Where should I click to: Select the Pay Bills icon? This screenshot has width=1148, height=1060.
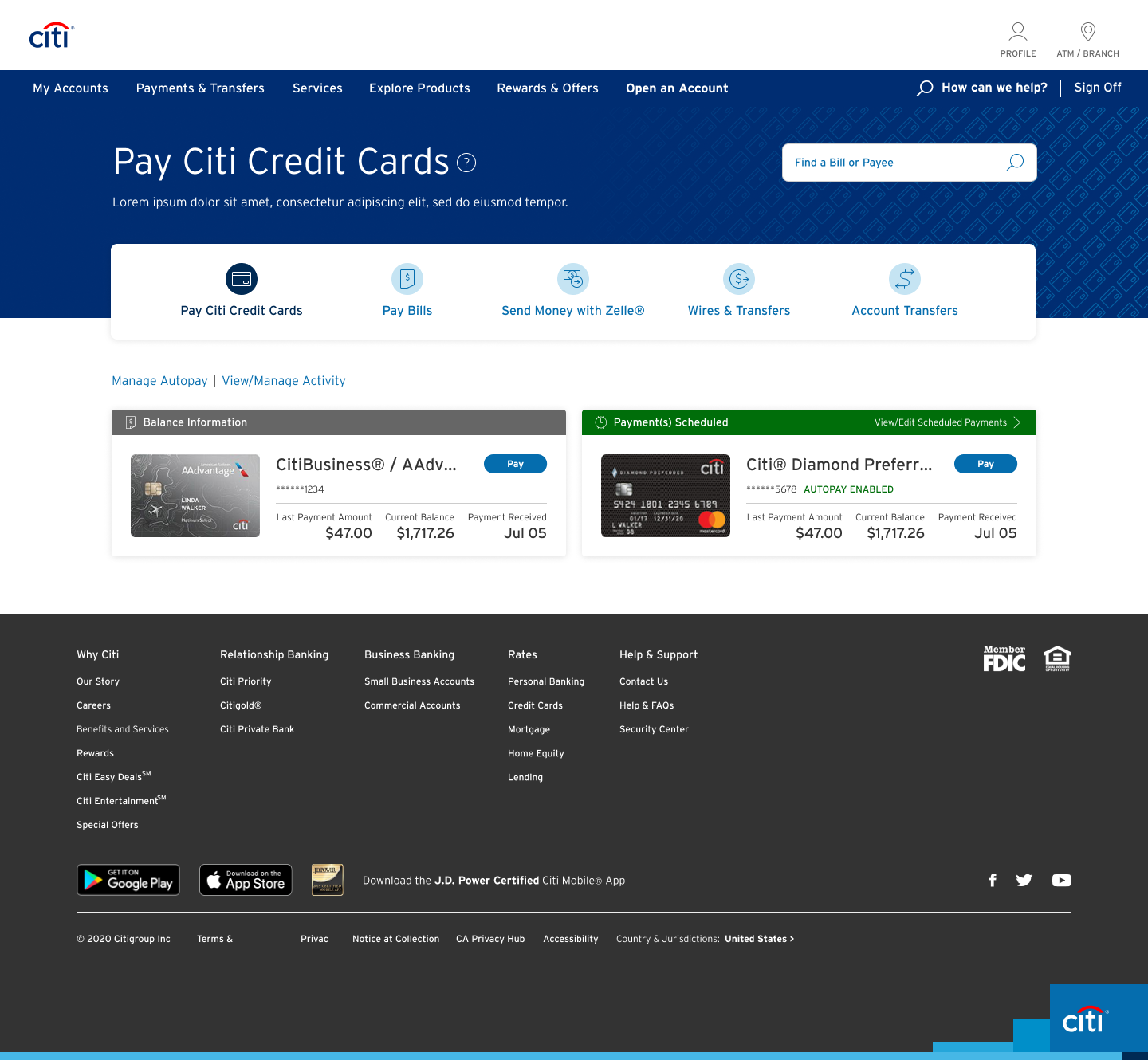pos(407,279)
